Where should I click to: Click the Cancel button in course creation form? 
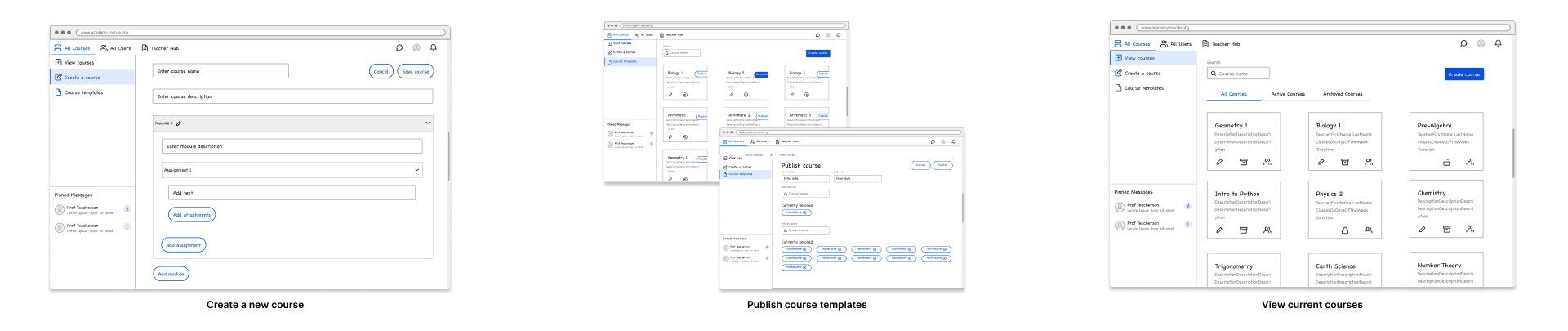(x=381, y=71)
